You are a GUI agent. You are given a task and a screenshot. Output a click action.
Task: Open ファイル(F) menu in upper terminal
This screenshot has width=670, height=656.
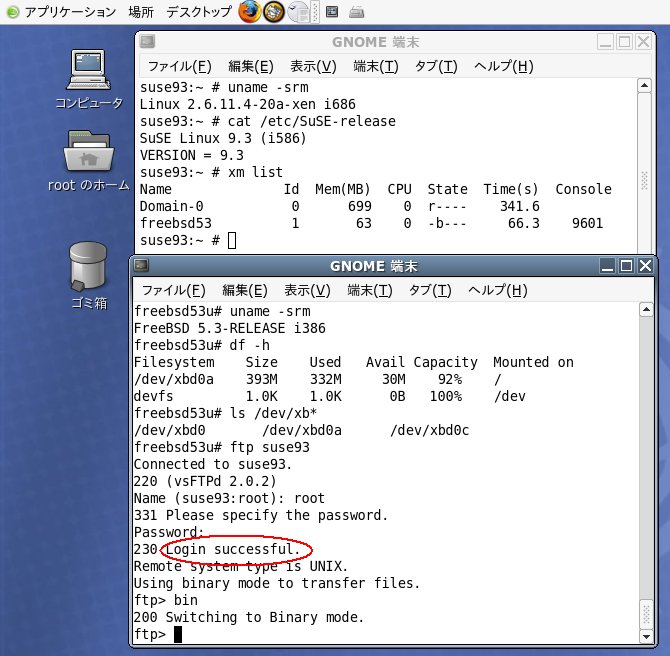[179, 66]
